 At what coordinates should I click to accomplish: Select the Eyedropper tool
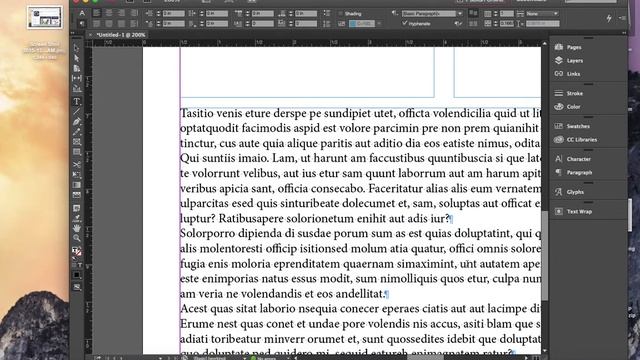pos(76,218)
